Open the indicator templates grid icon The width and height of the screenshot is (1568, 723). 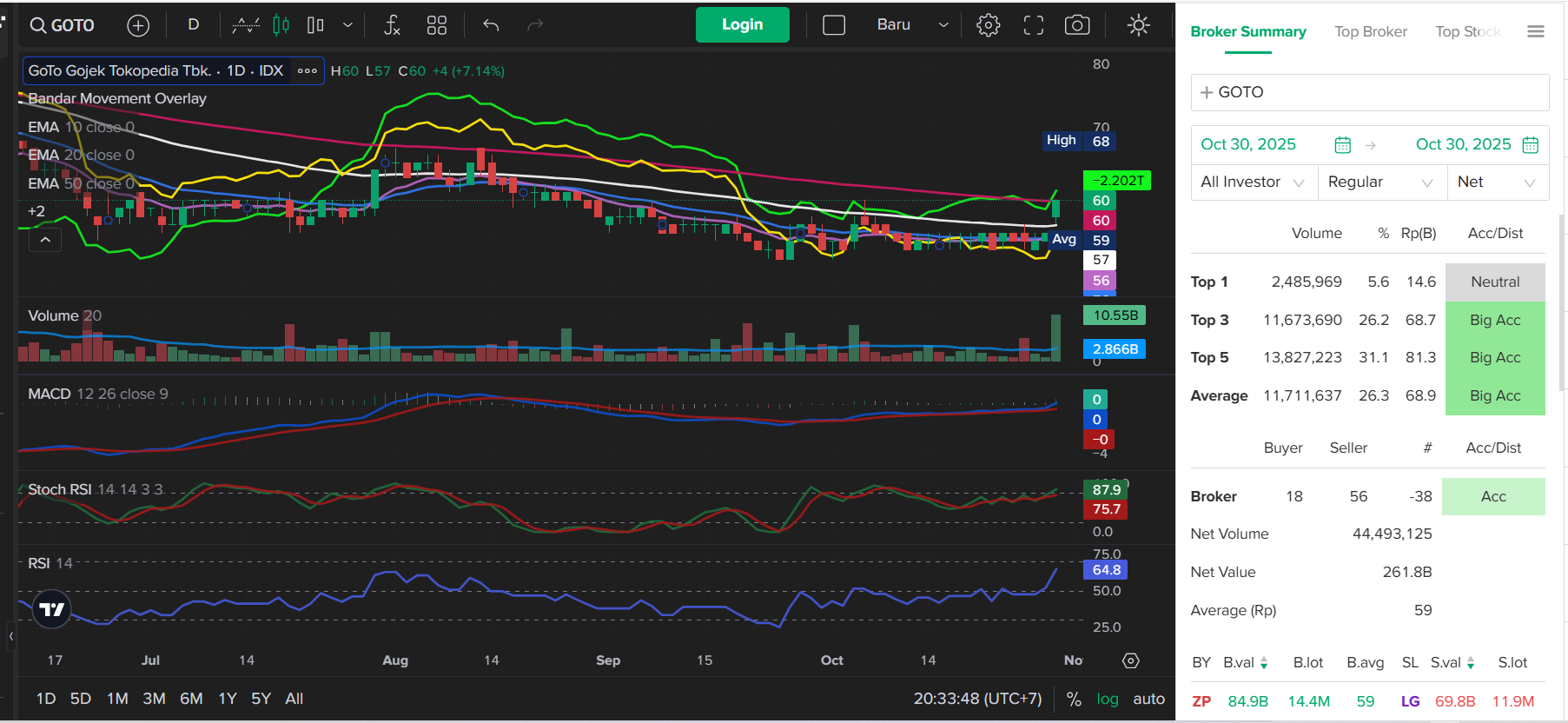pyautogui.click(x=437, y=25)
